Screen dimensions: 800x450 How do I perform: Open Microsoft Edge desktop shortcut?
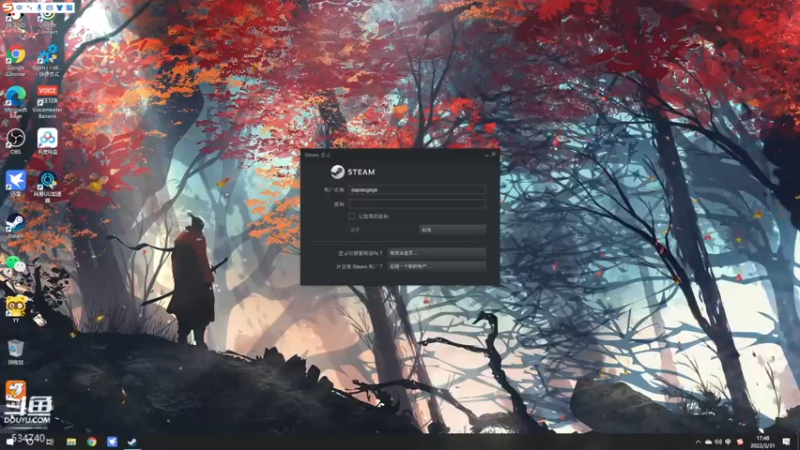(16, 102)
